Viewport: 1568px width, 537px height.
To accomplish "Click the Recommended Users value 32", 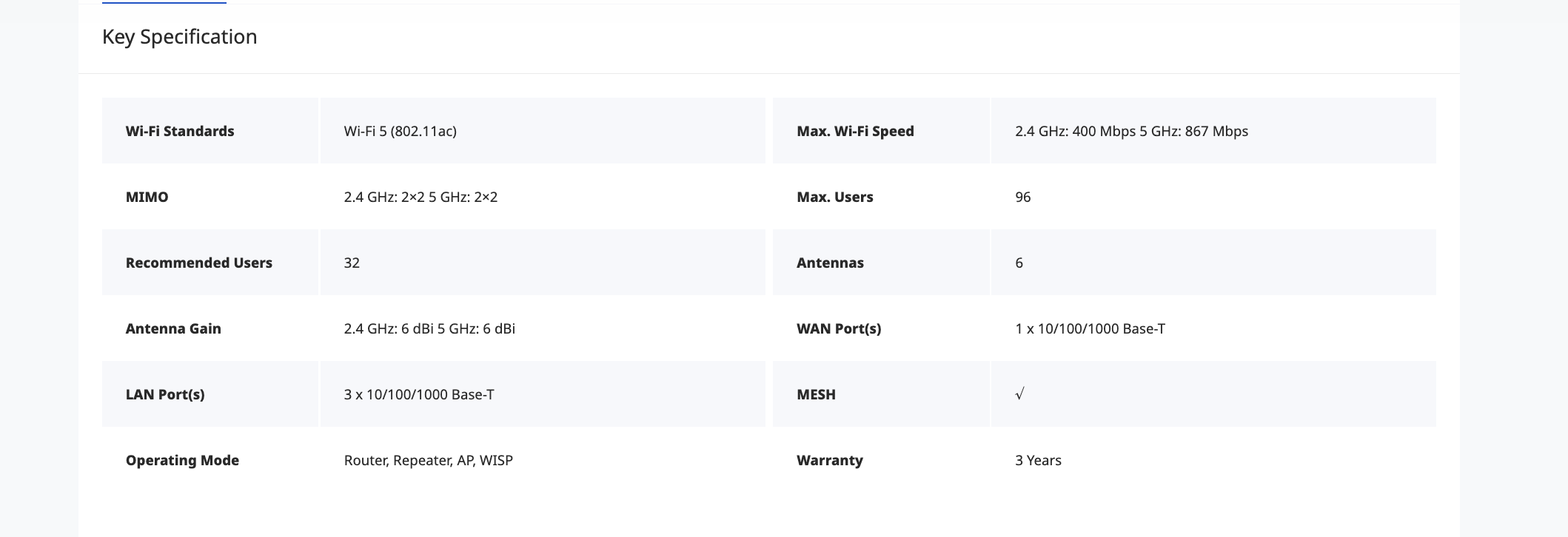I will [352, 263].
